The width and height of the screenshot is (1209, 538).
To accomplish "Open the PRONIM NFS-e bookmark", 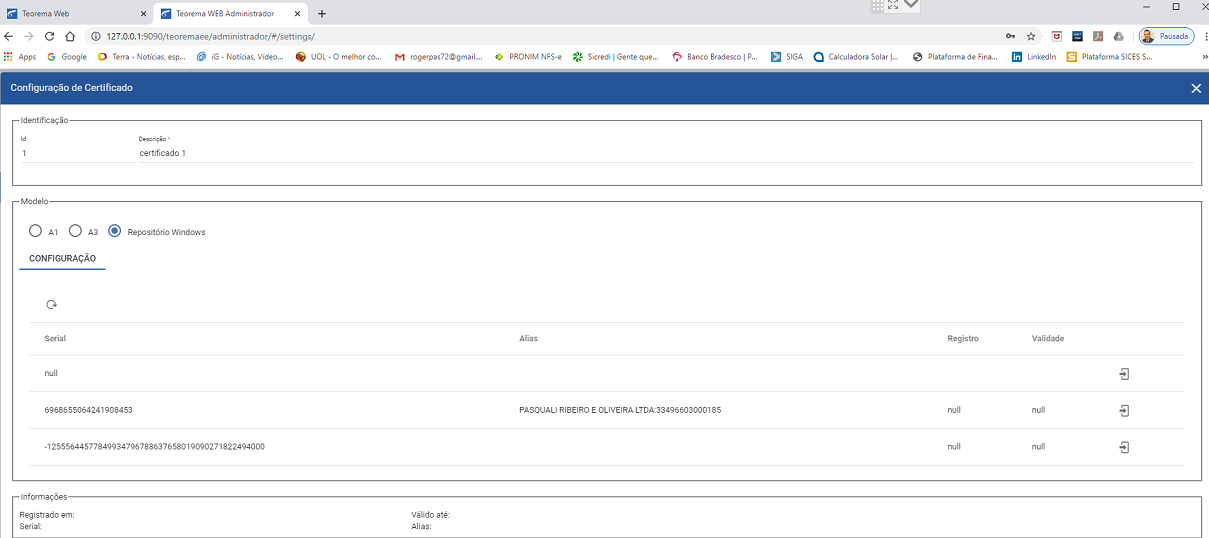I will tap(528, 57).
